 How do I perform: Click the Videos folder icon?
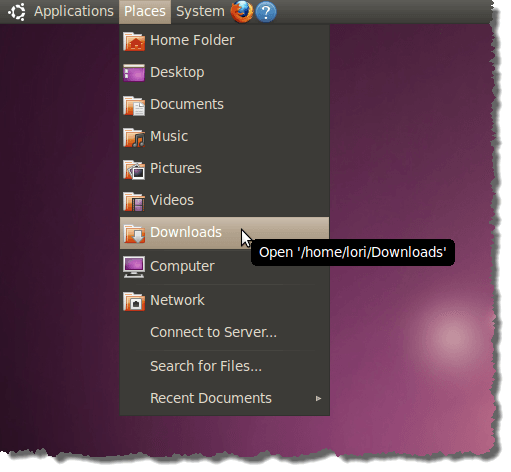(134, 201)
